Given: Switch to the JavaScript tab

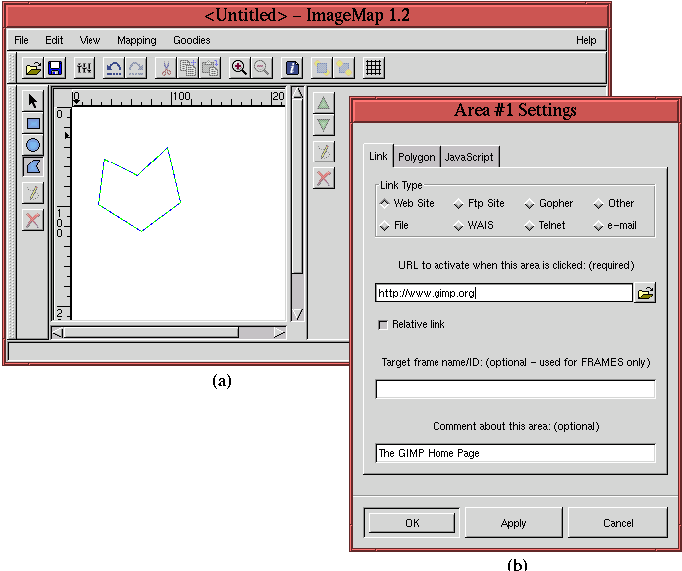Looking at the screenshot, I should coord(469,157).
